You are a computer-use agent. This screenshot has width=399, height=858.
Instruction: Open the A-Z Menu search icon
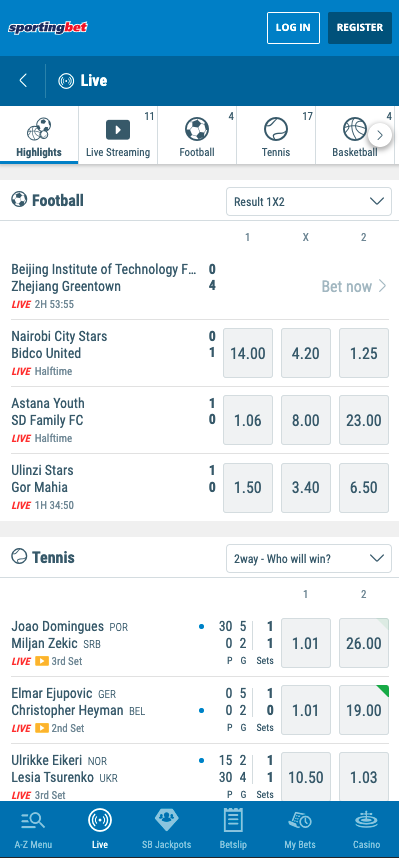click(33, 820)
